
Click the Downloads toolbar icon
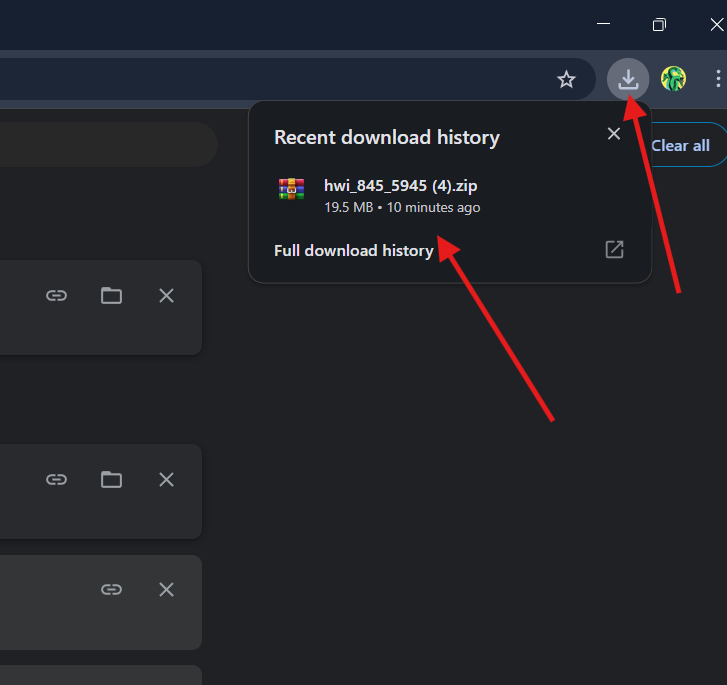pyautogui.click(x=628, y=80)
